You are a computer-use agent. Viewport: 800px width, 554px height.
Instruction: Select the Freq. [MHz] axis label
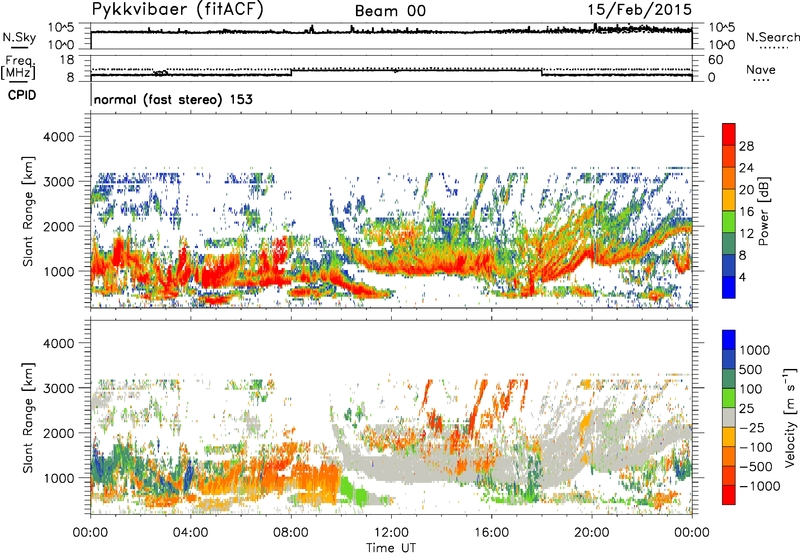pos(19,68)
